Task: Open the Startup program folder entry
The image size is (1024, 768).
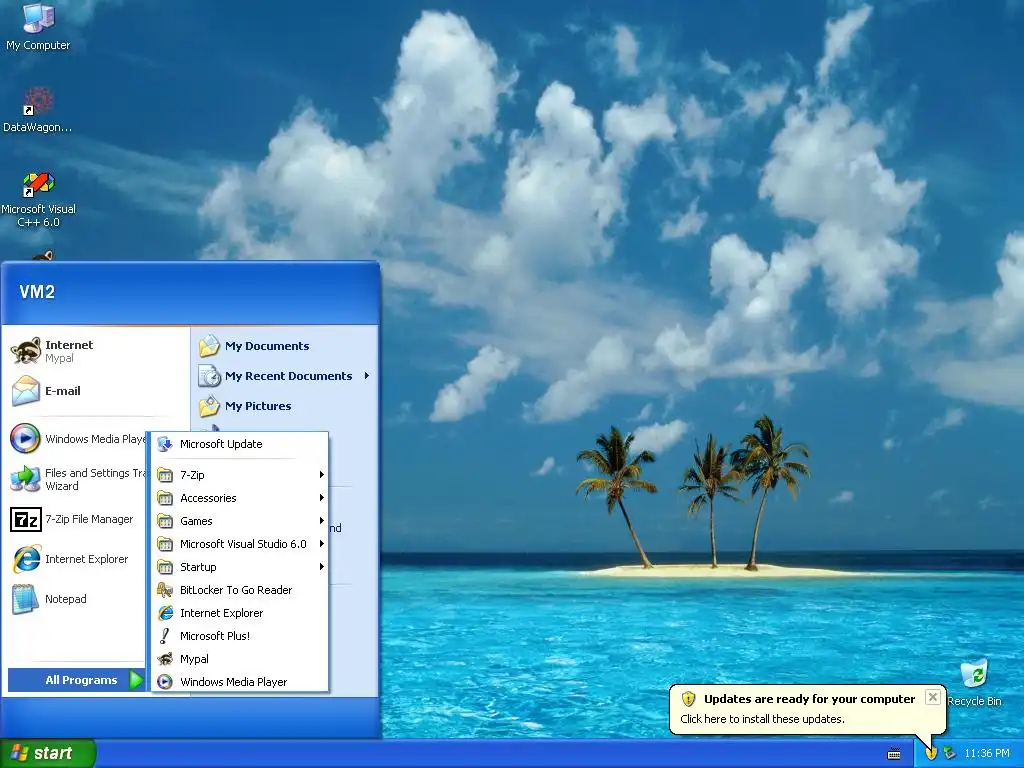Action: point(240,567)
